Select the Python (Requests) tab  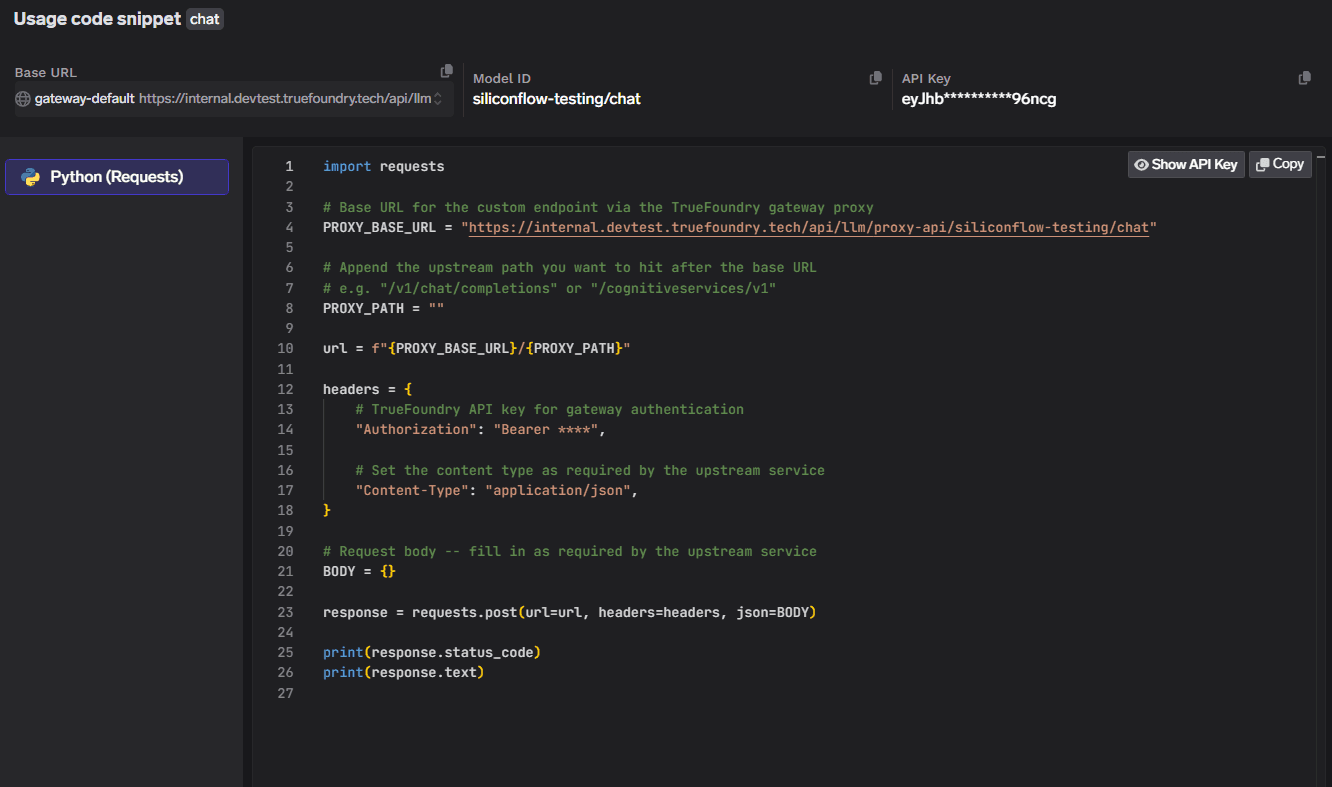coord(117,177)
